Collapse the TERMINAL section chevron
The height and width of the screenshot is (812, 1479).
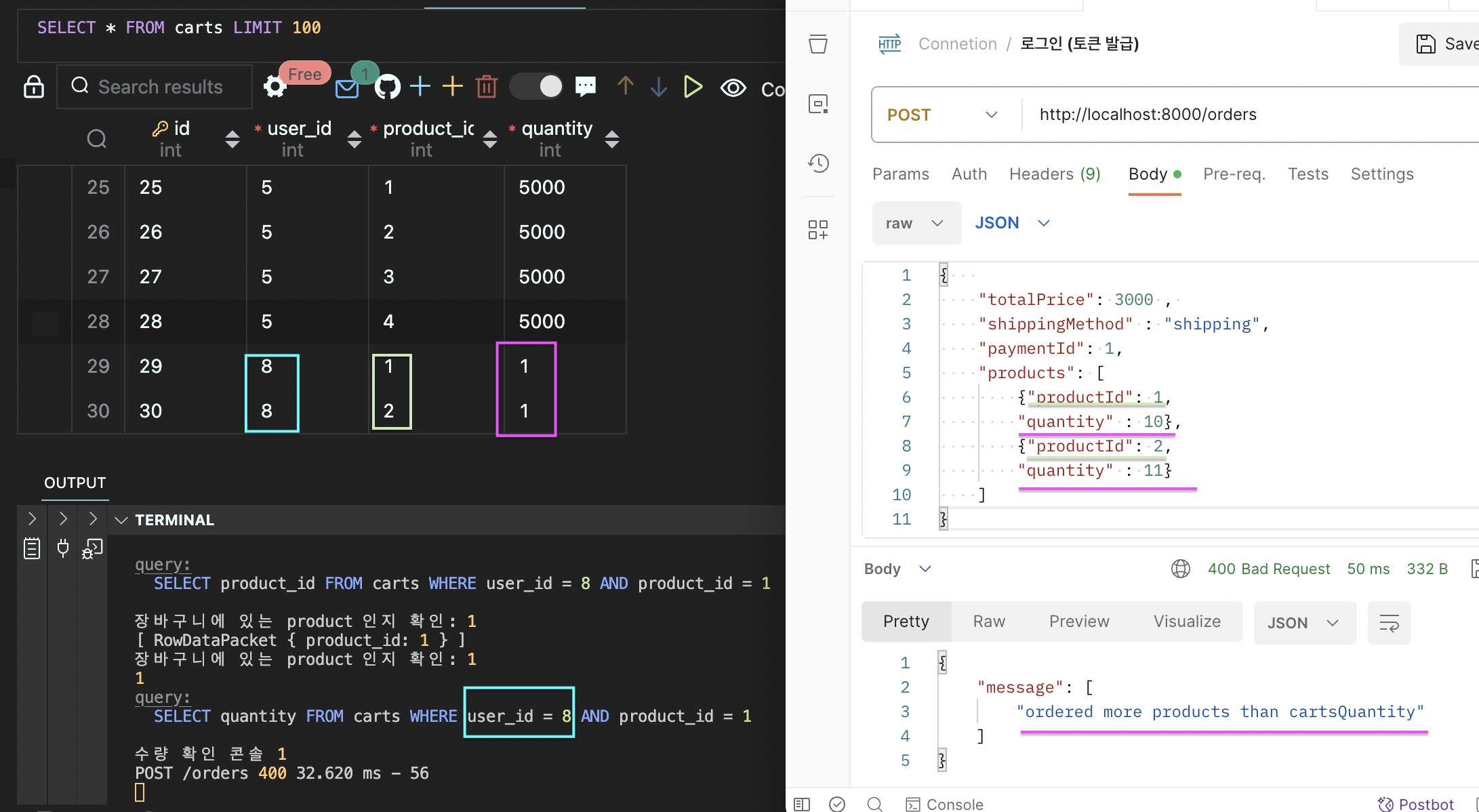(121, 520)
